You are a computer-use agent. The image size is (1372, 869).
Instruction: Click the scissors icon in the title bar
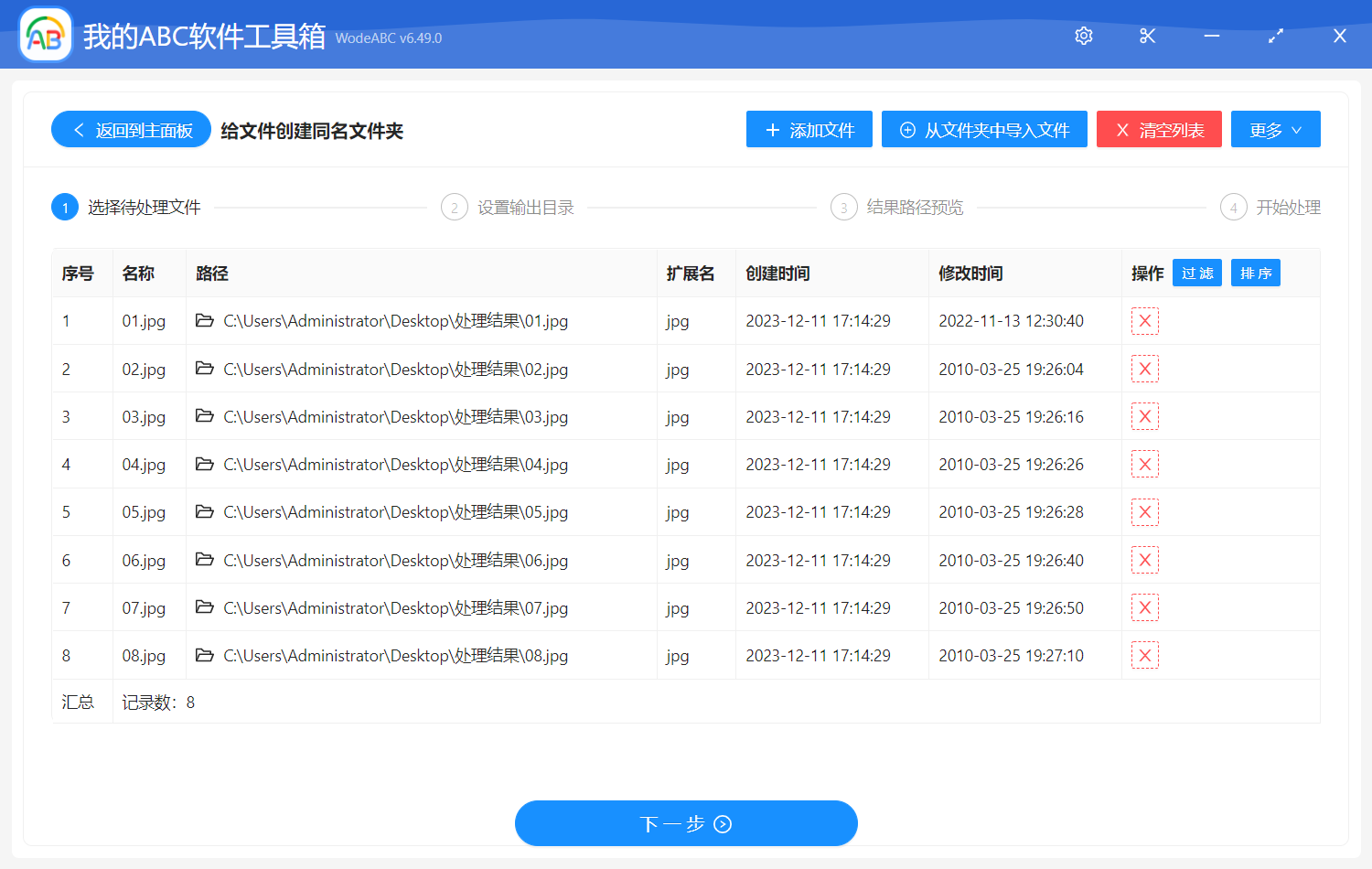point(1147,36)
